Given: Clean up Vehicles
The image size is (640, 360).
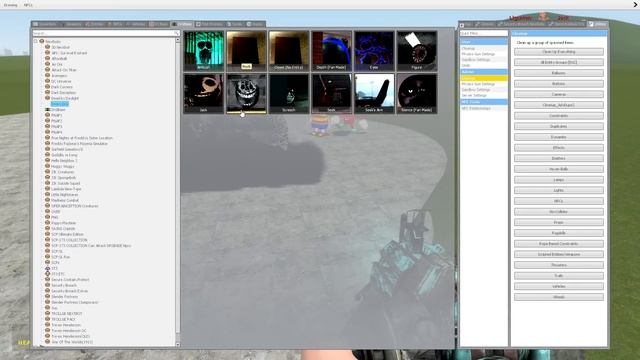Looking at the screenshot, I should (559, 286).
